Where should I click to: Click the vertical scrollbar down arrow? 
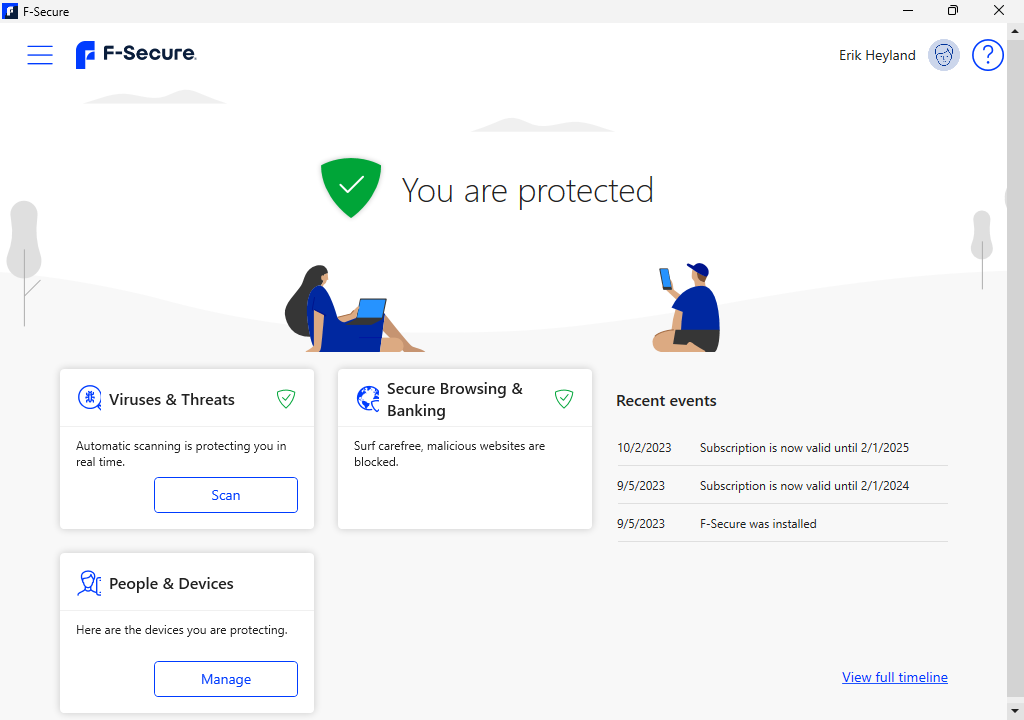click(1015, 712)
